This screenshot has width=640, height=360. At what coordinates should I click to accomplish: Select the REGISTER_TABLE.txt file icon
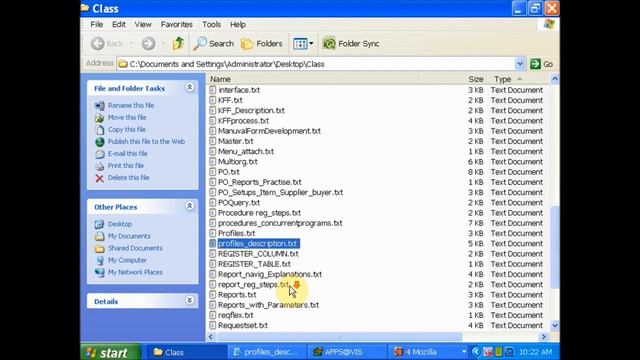tap(213, 264)
